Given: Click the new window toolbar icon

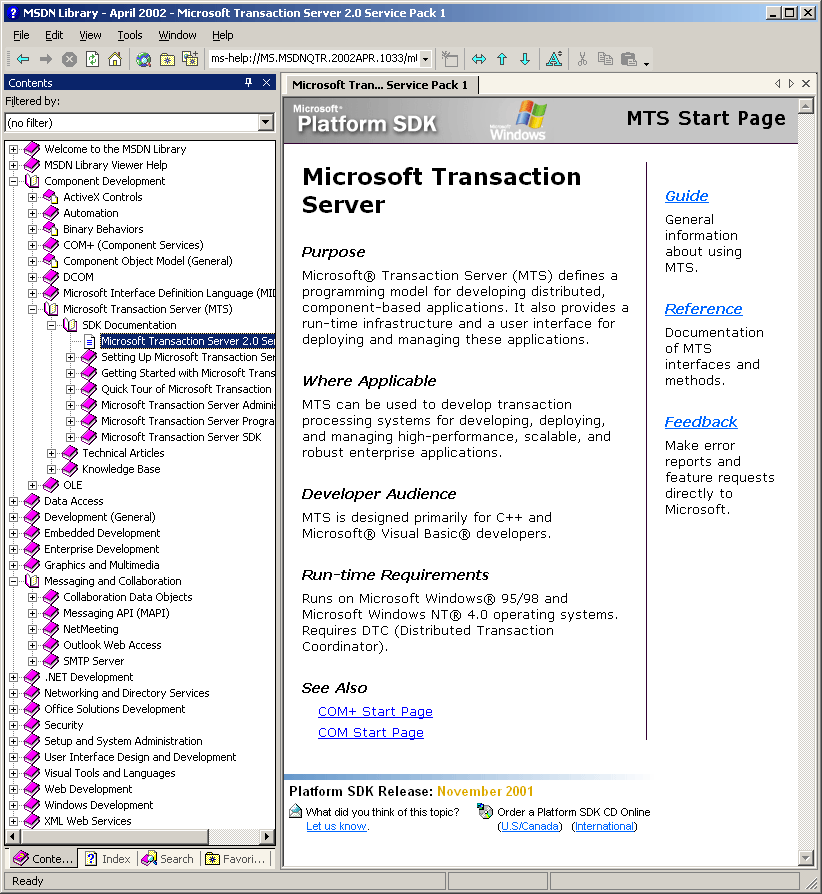Looking at the screenshot, I should click(450, 59).
